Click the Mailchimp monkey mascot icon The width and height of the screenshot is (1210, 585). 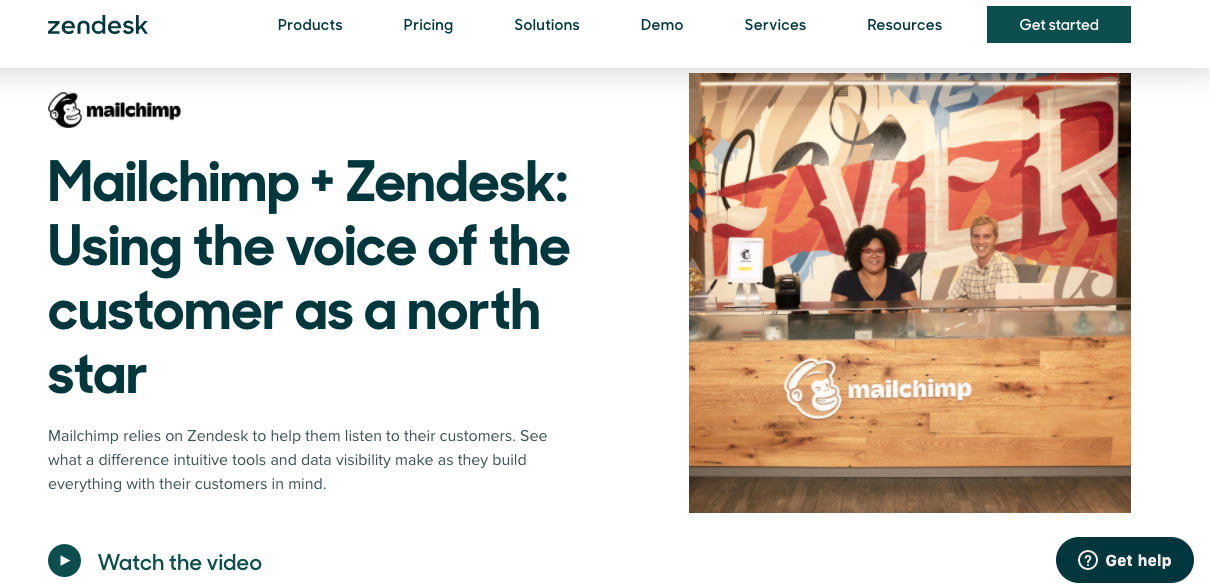66,110
